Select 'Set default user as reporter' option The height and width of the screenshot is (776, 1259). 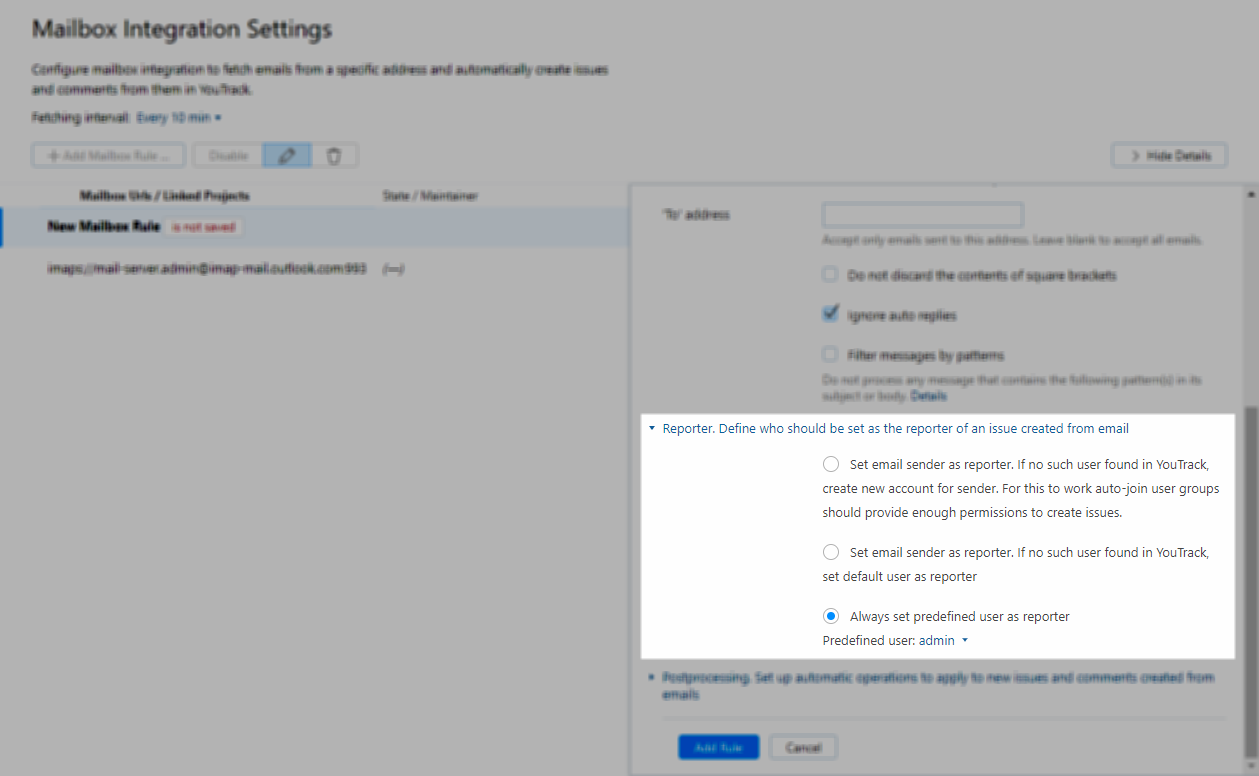coord(830,551)
